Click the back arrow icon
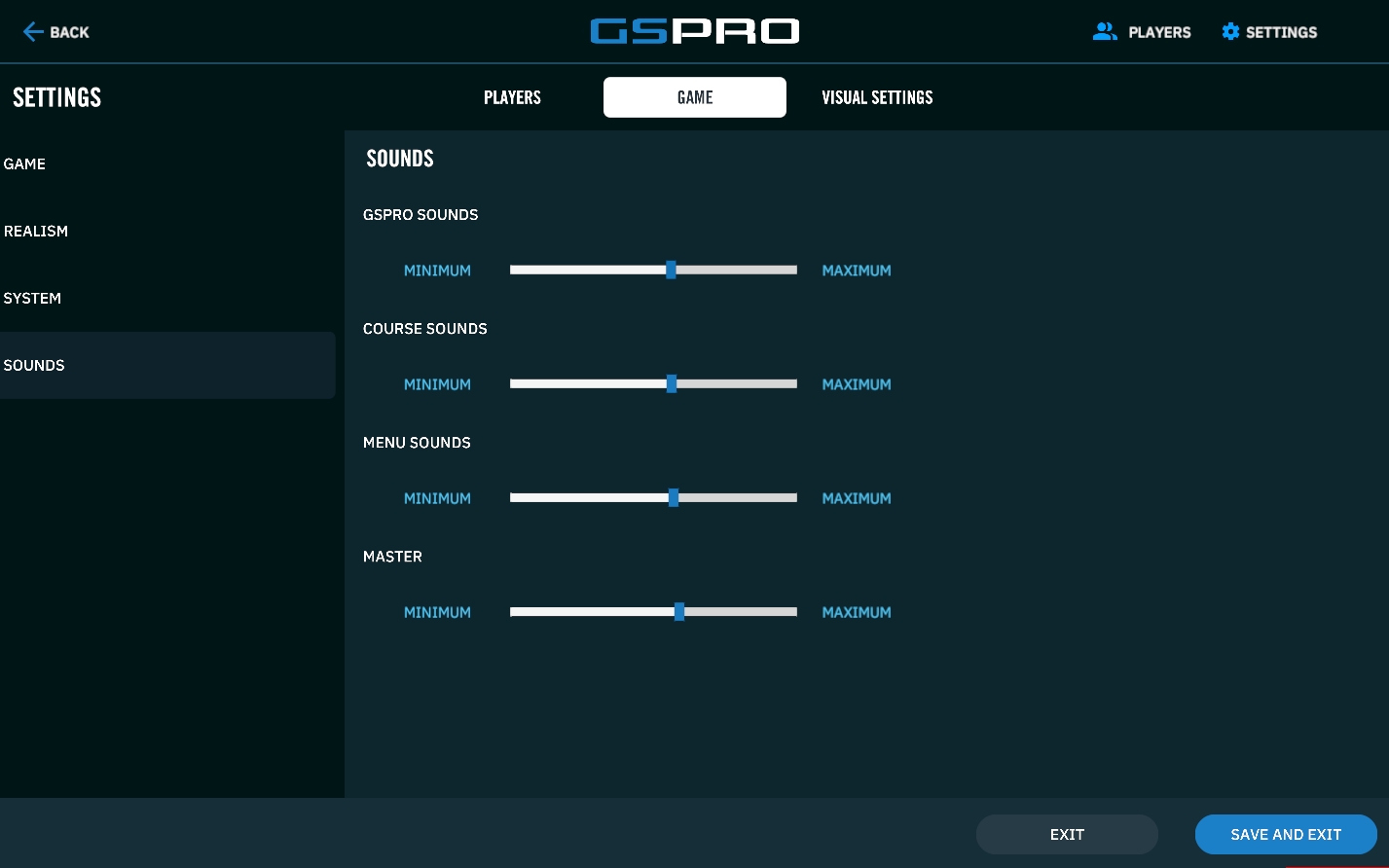 click(x=32, y=32)
